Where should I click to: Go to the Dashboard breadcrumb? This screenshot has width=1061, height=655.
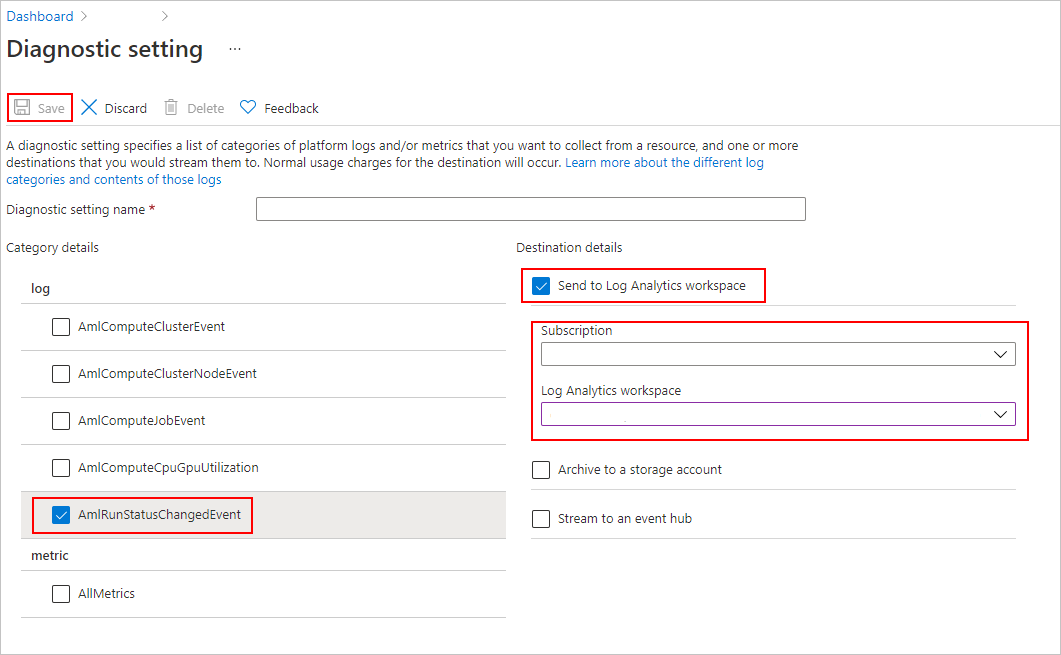(40, 16)
